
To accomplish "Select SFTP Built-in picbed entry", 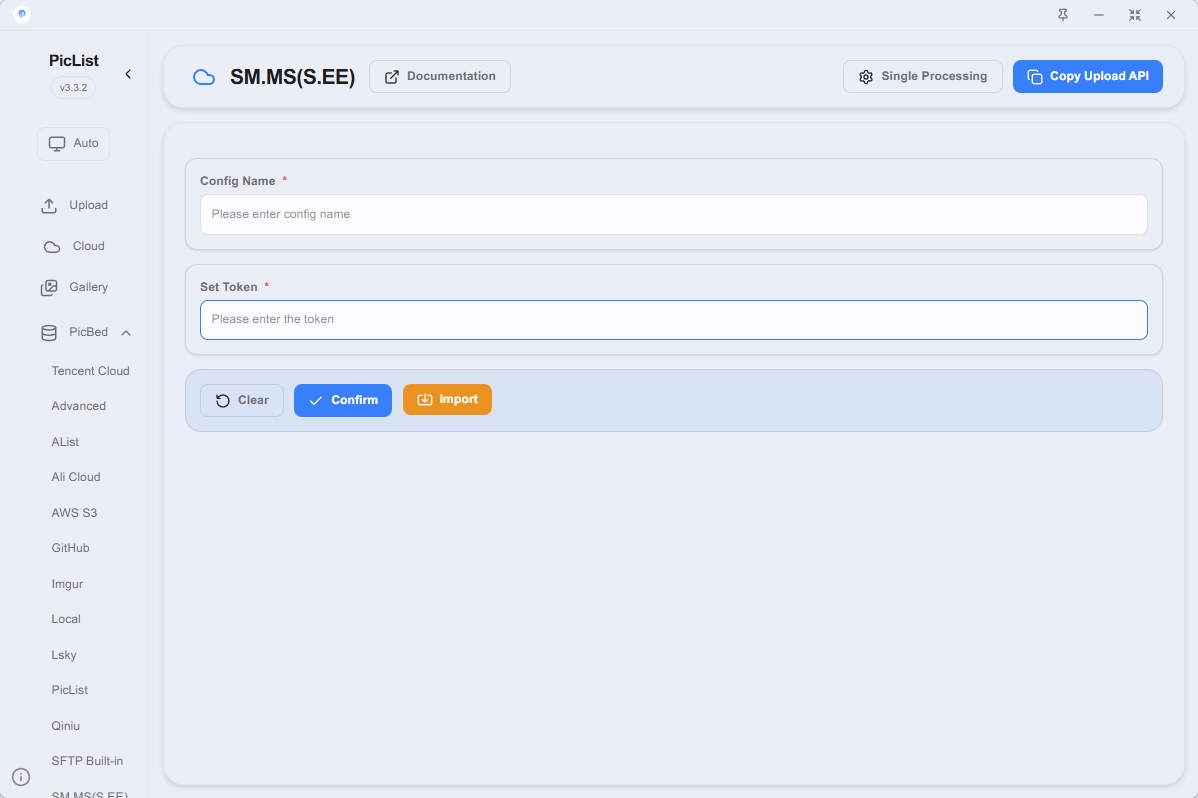I will pos(87,761).
